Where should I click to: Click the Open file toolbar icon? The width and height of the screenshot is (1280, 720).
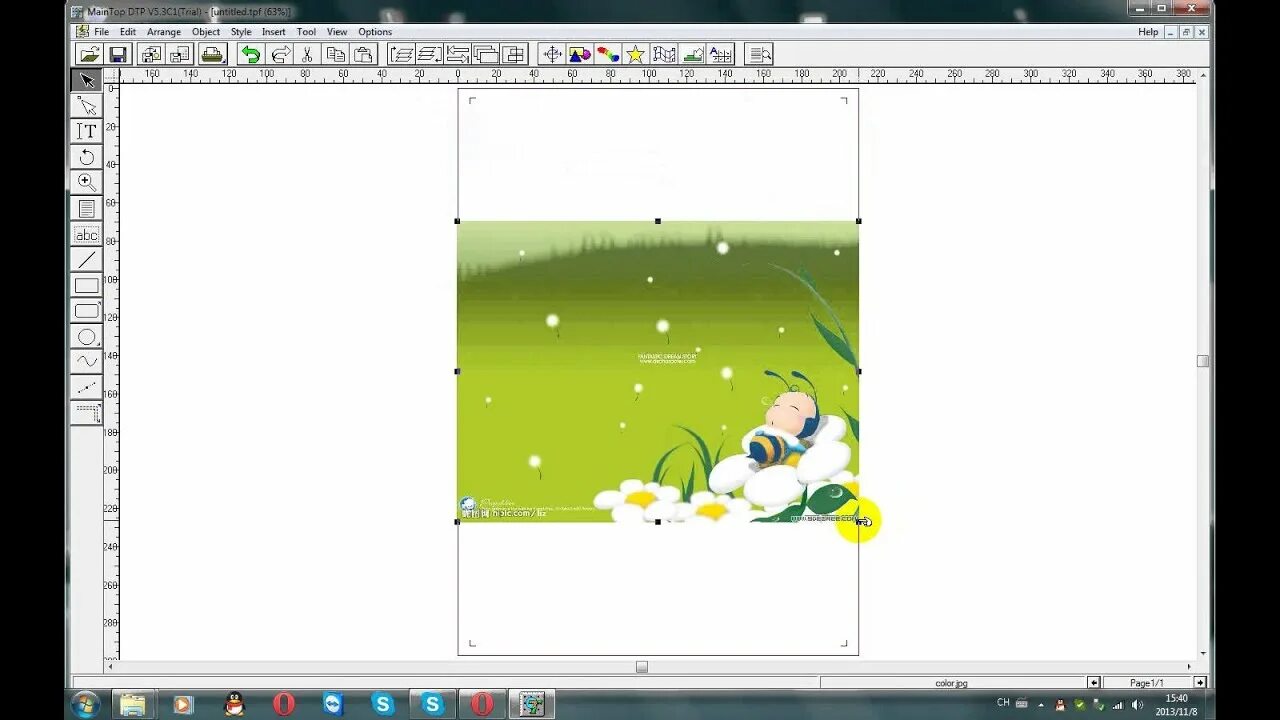[x=89, y=54]
